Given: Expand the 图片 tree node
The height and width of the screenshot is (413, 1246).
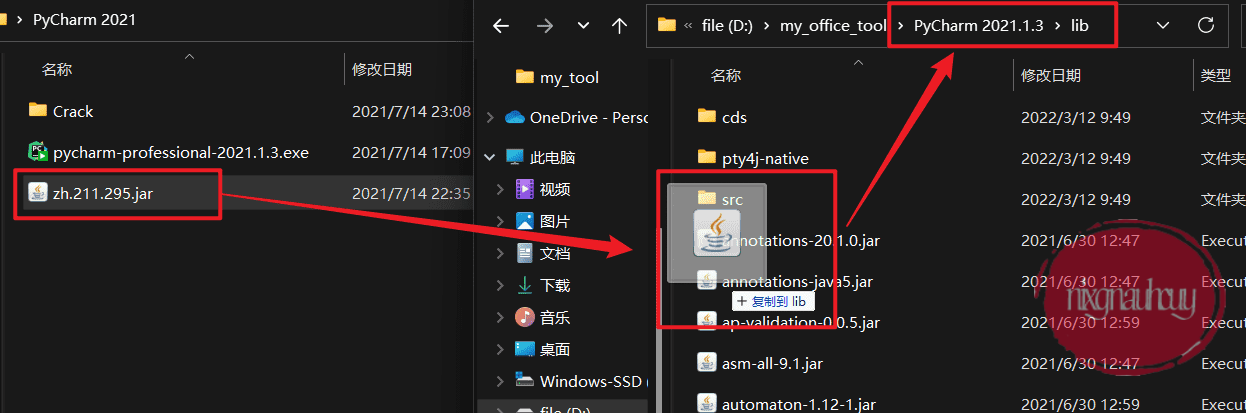Looking at the screenshot, I should tap(500, 221).
